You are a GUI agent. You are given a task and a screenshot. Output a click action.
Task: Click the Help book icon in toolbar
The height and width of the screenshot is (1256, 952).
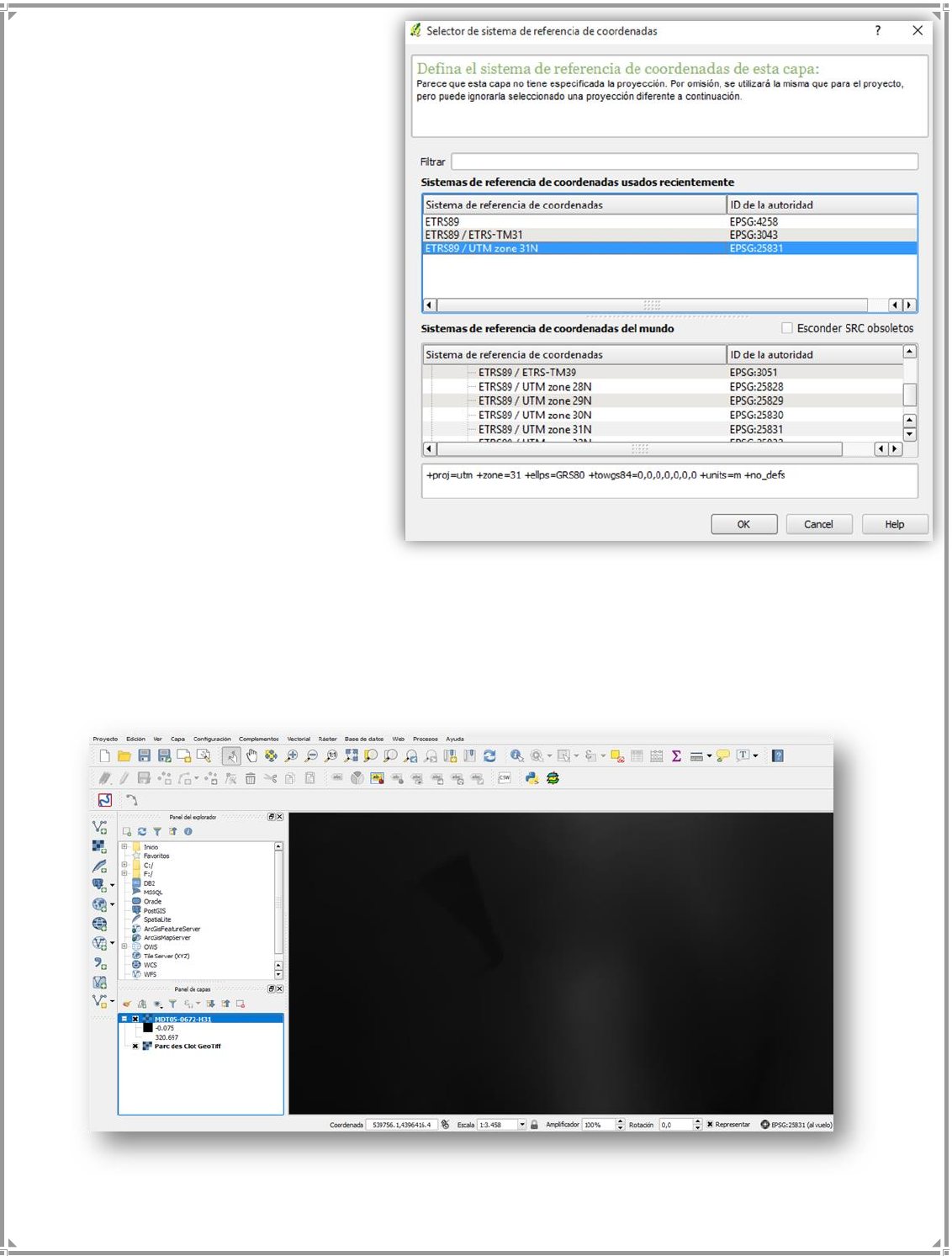tap(778, 755)
